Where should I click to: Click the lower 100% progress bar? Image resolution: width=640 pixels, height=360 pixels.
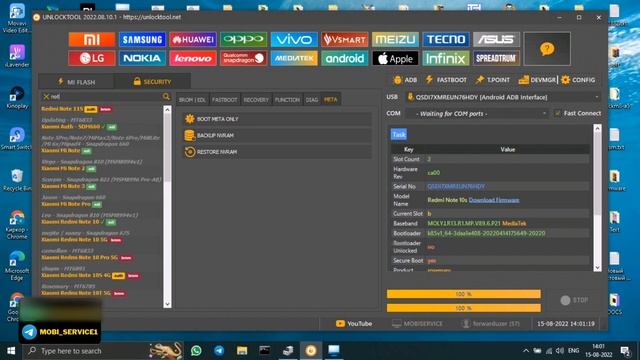click(464, 308)
